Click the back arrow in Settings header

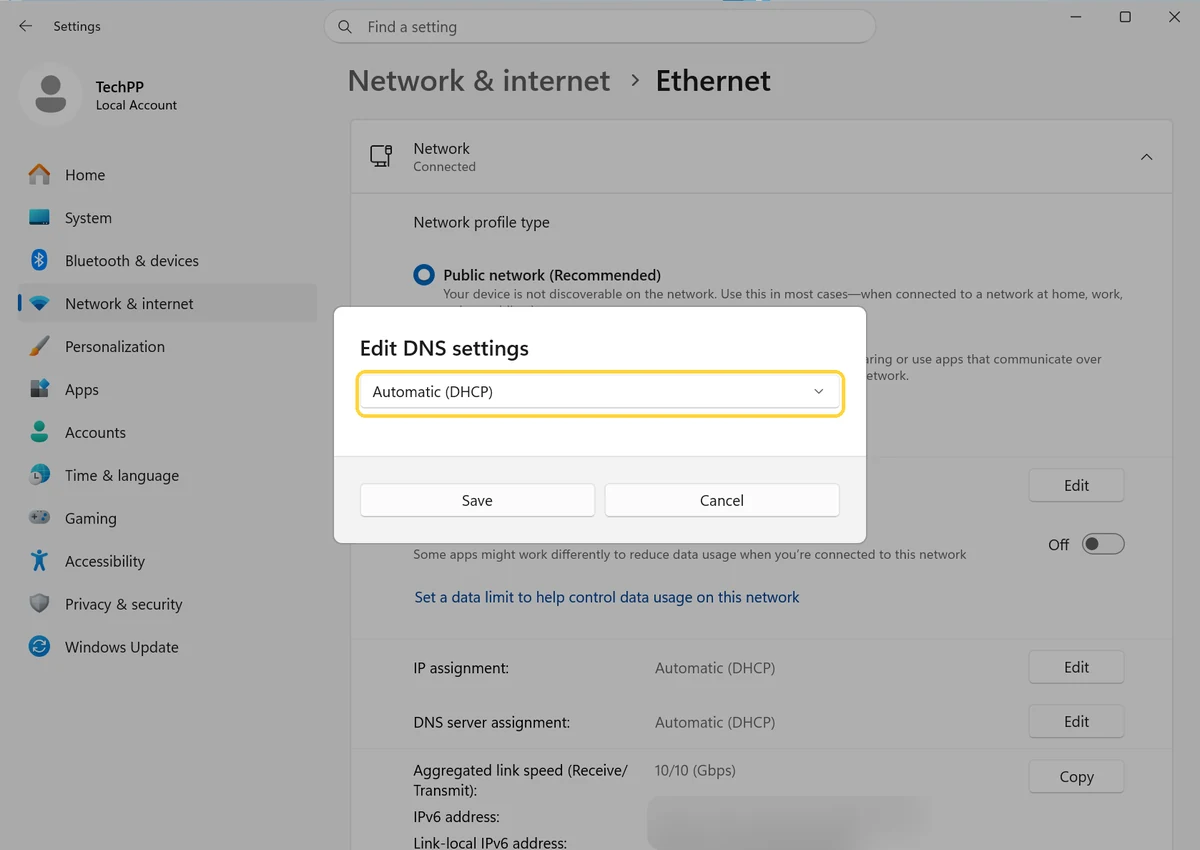click(26, 26)
